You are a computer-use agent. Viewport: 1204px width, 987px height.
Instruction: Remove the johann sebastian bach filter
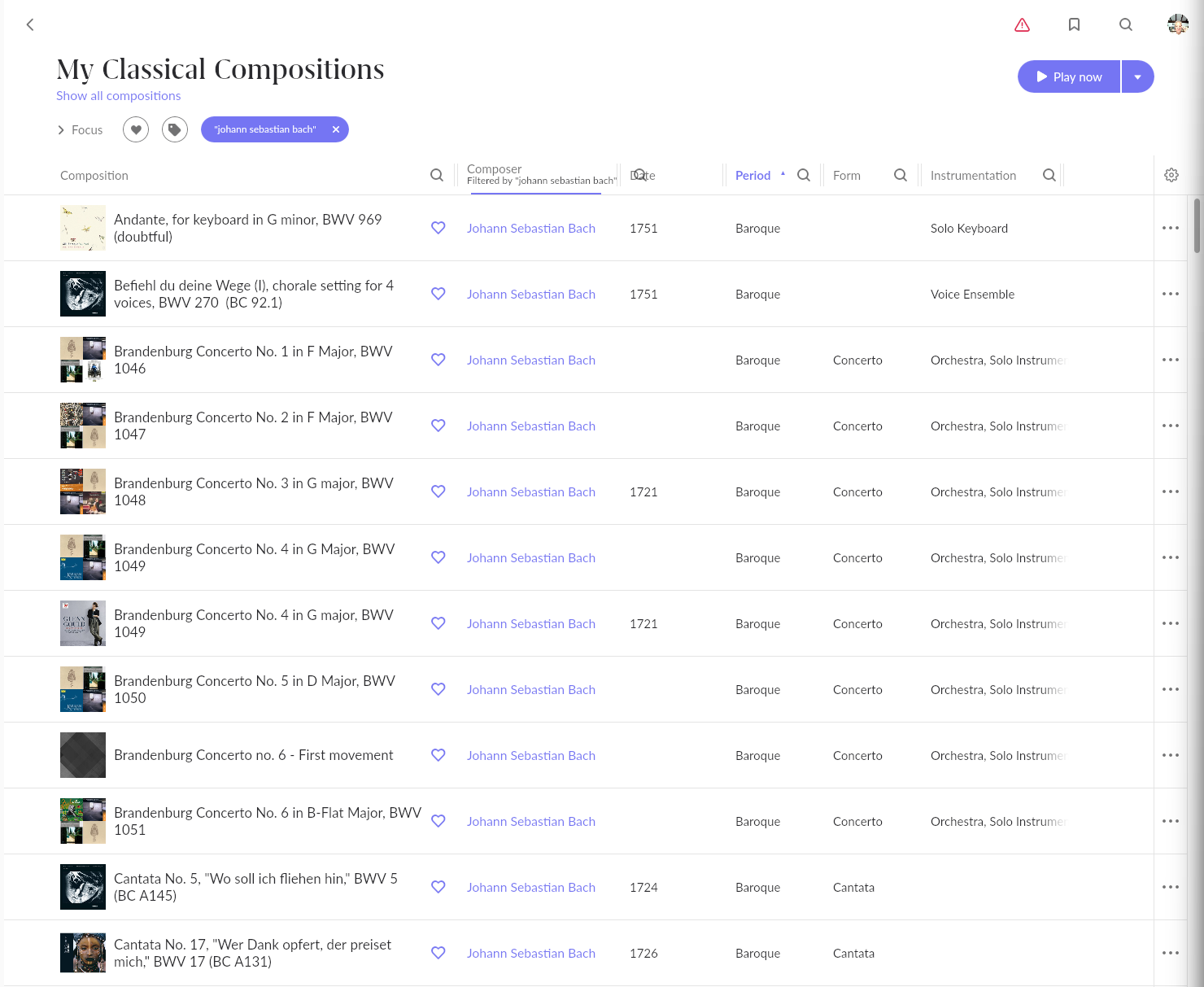coord(336,129)
